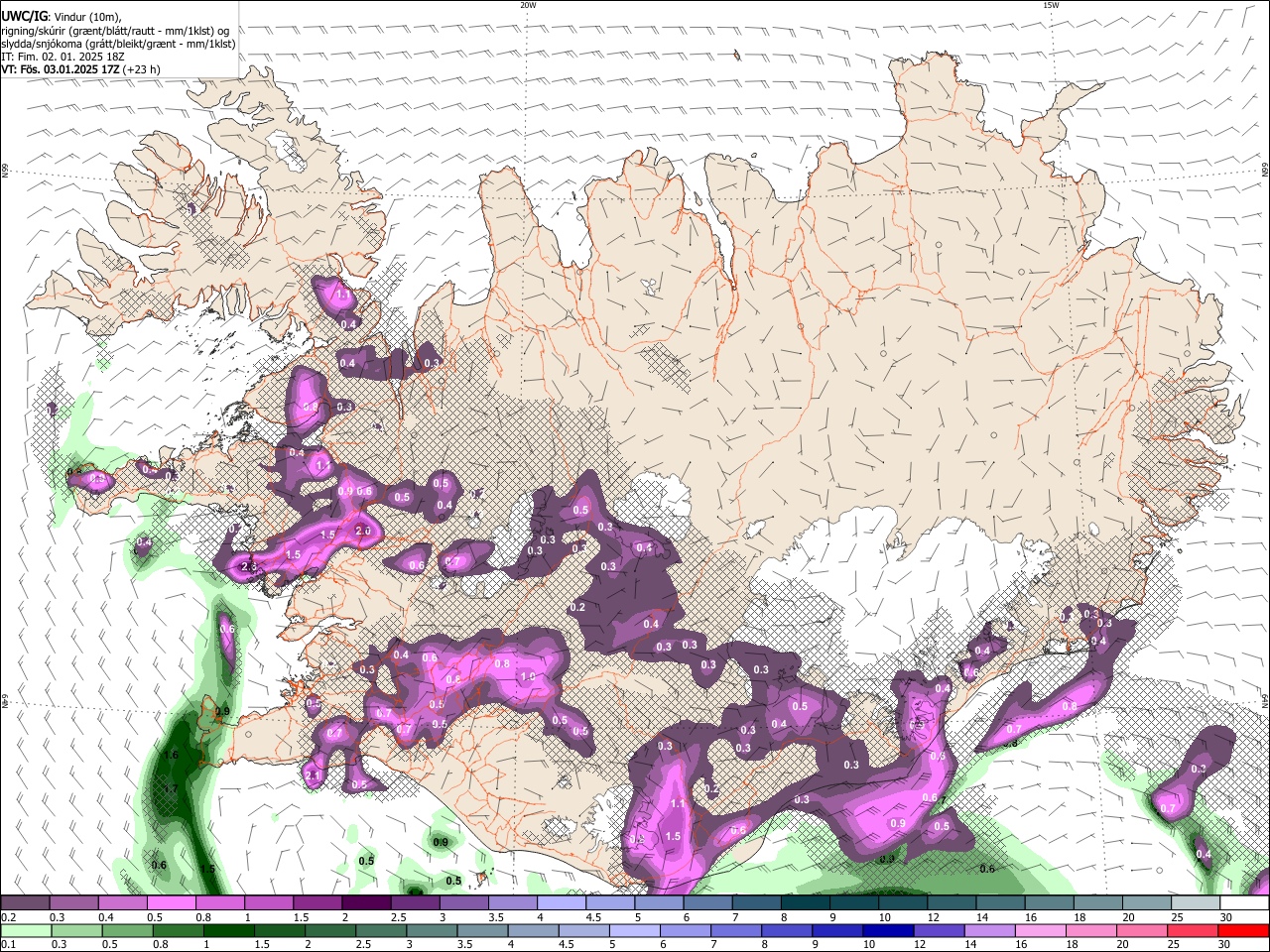1270x952 pixels.
Task: Click the medium green 0.5–0.8 swatch, lower legend
Action: [x=127, y=931]
